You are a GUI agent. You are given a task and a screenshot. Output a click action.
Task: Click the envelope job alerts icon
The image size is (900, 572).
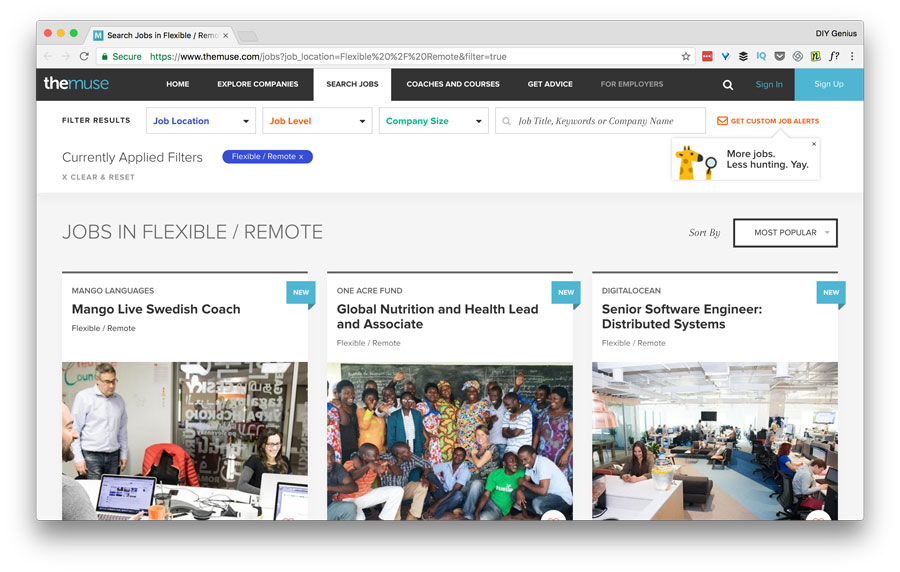(722, 121)
